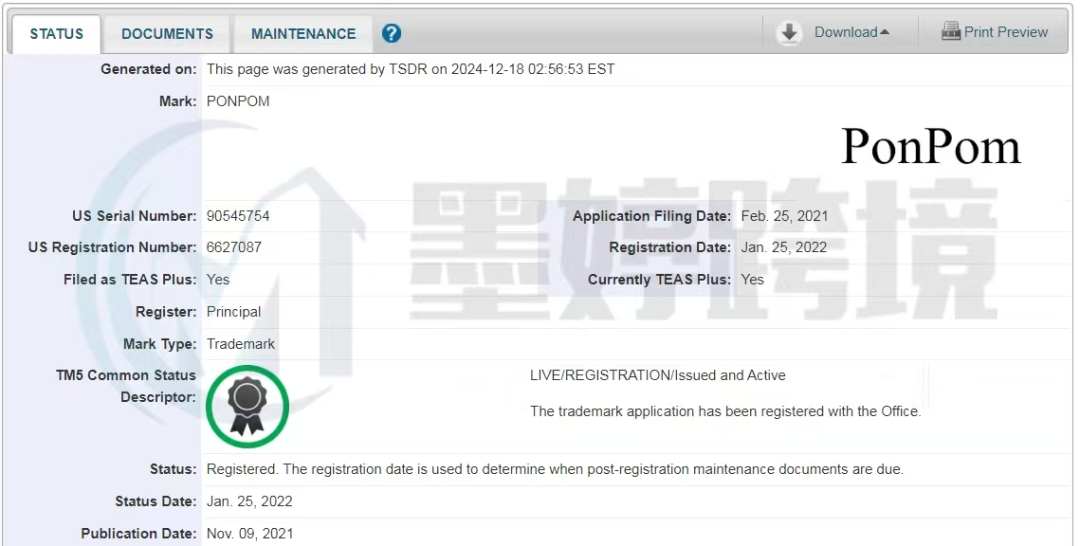Click the Filed as TEAS Plus Yes value
This screenshot has height=546, width=1080.
(218, 280)
